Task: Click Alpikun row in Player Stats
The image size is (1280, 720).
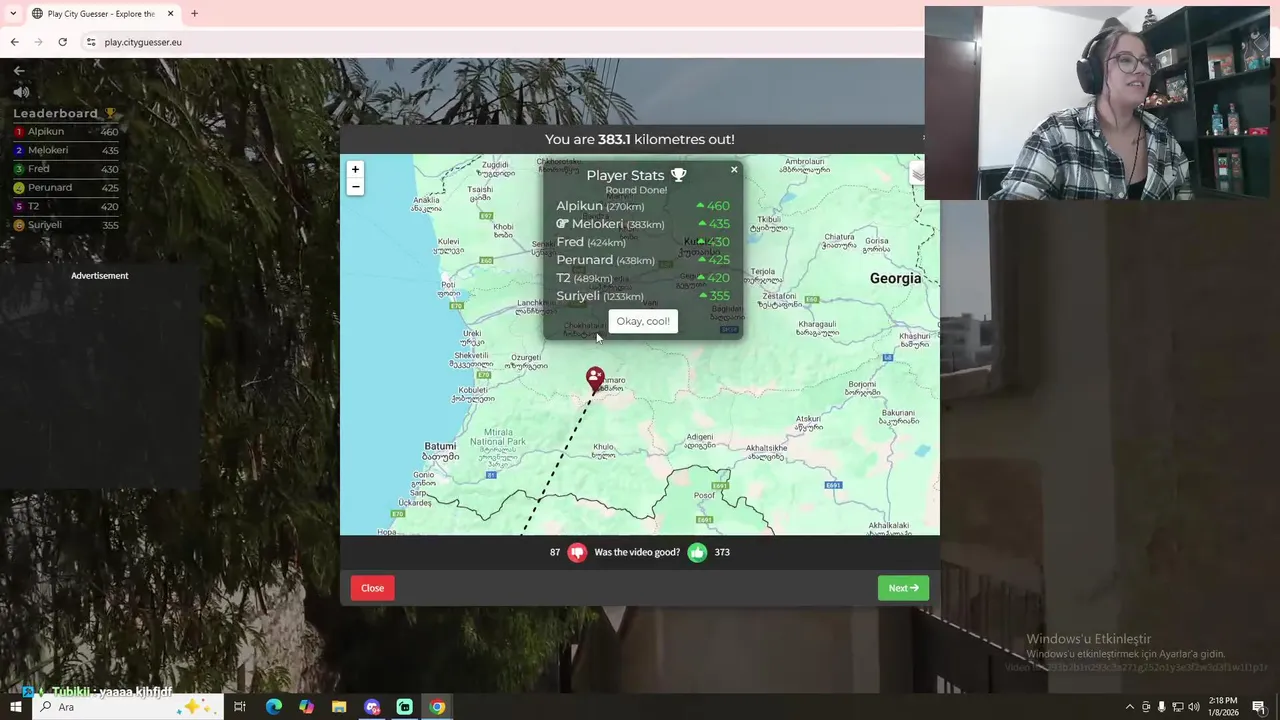Action: click(x=643, y=206)
